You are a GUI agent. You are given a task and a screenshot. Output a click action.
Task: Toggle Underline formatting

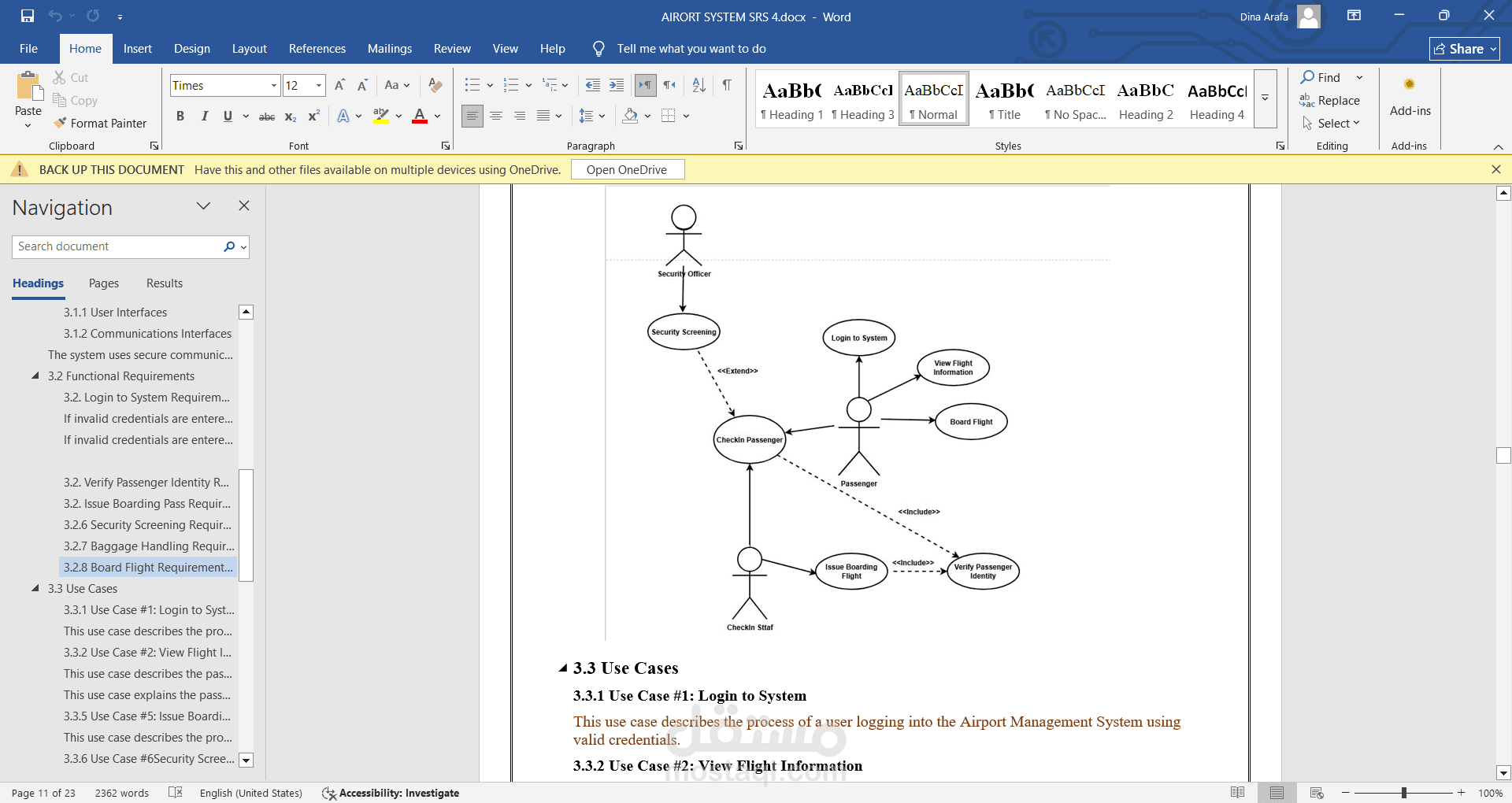coord(228,116)
